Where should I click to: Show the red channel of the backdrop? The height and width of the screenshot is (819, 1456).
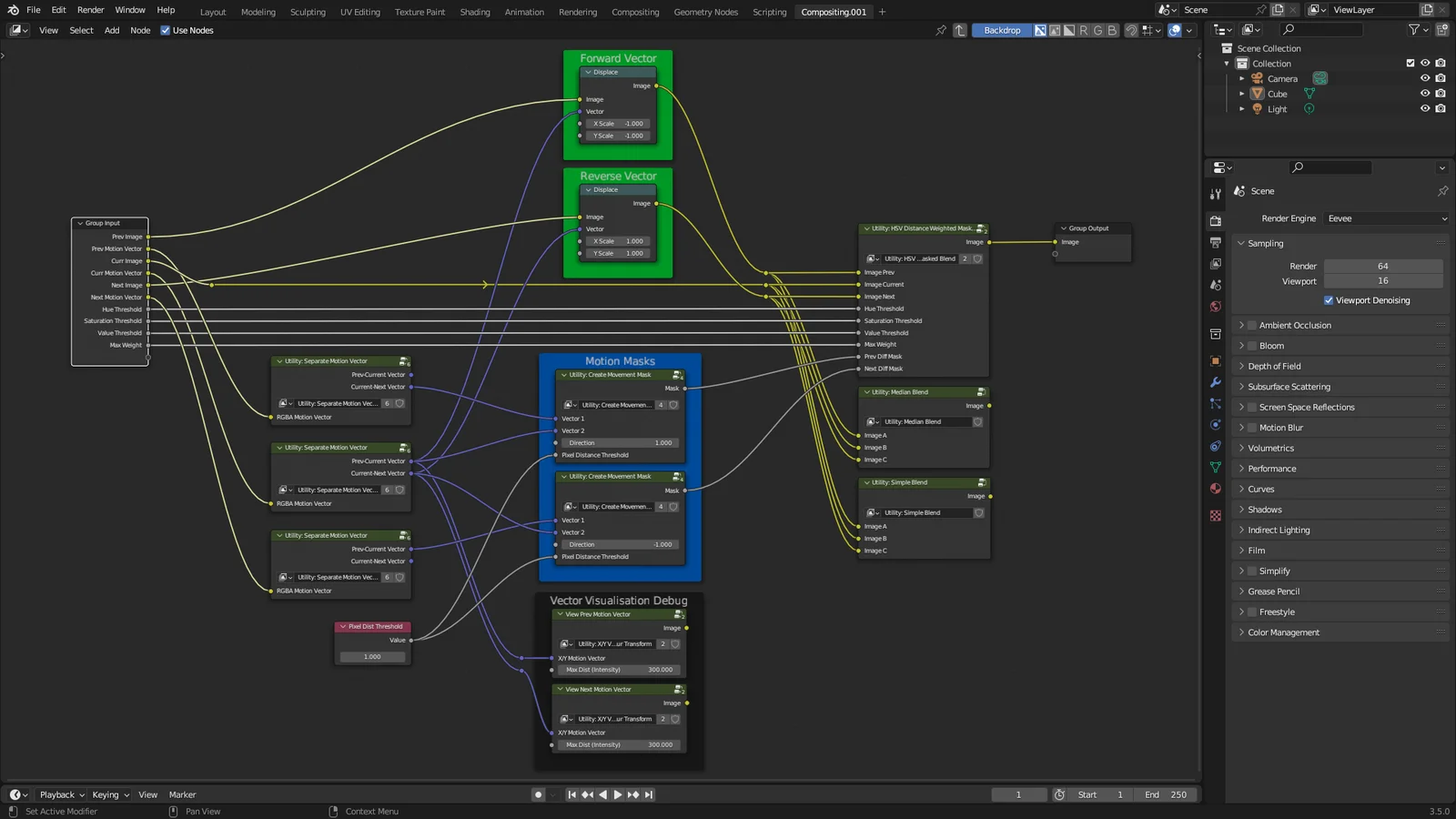1083,30
